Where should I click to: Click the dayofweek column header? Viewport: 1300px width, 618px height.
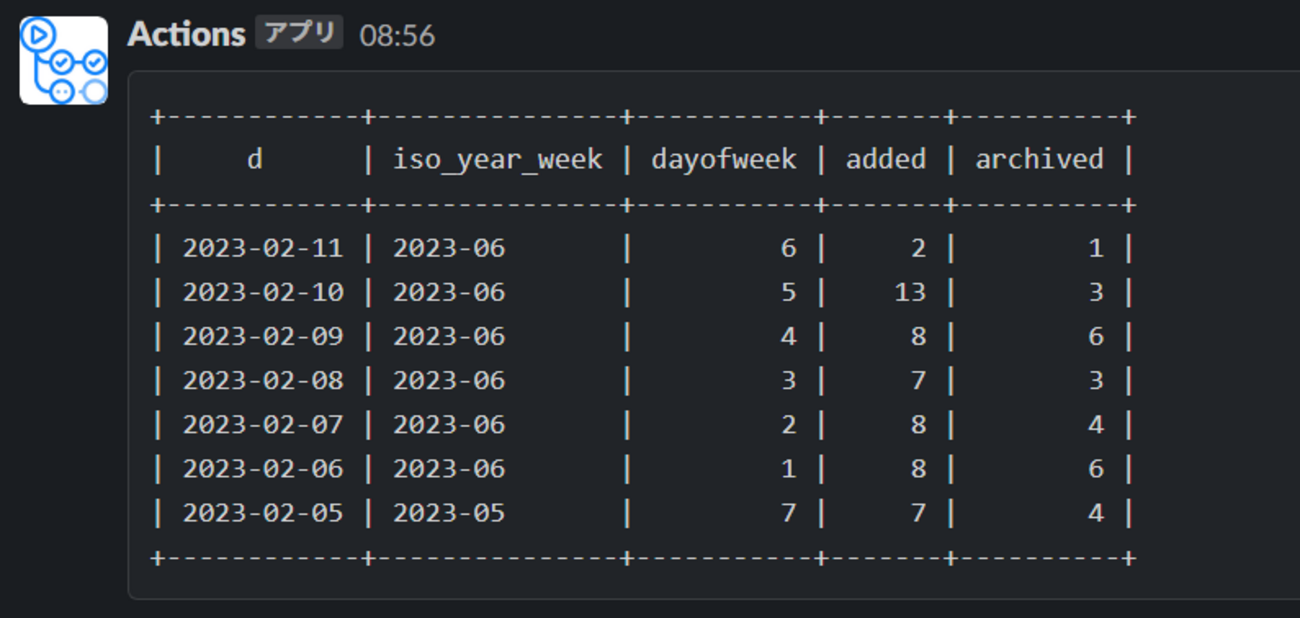(724, 159)
